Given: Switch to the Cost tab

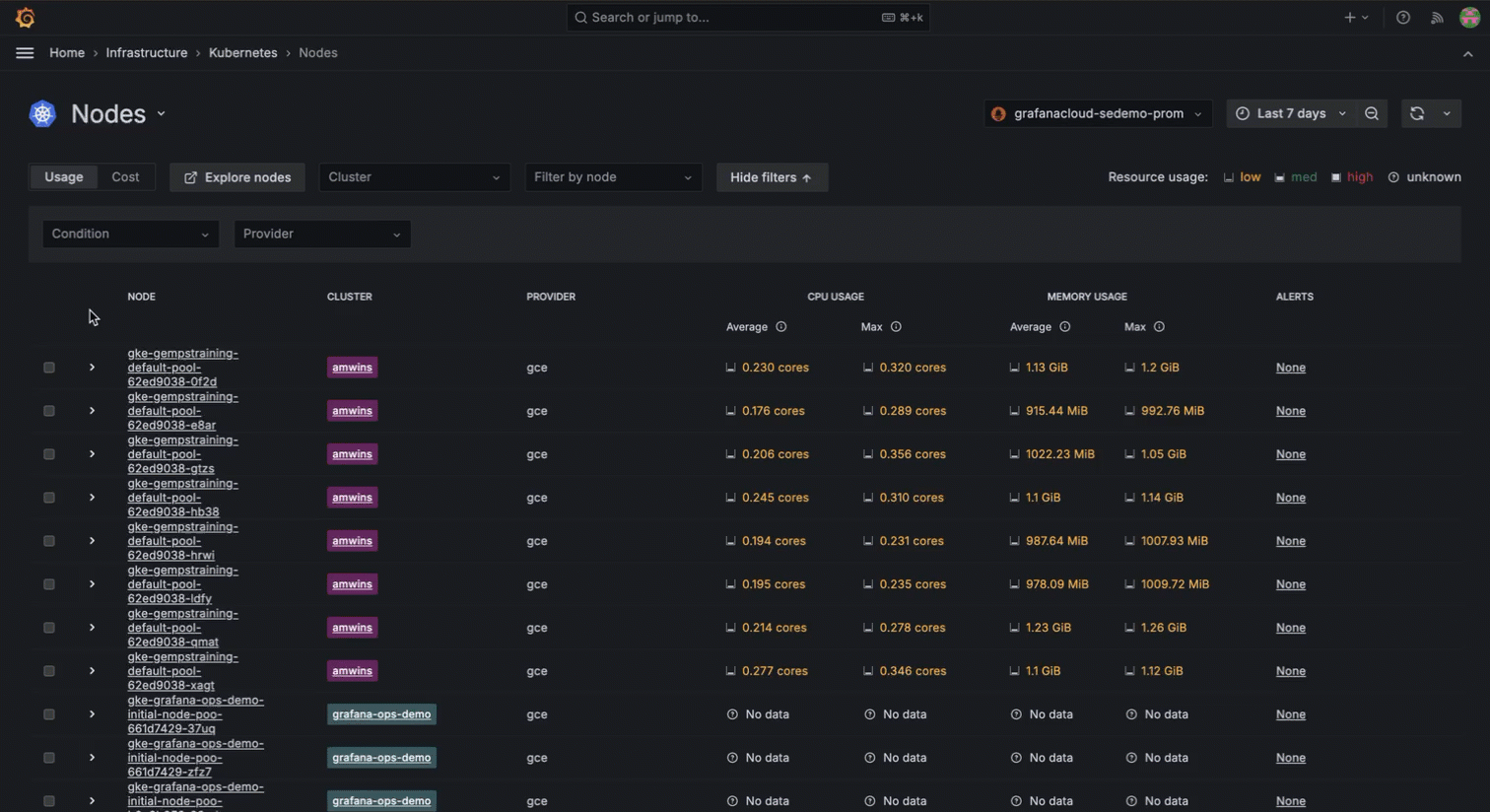Looking at the screenshot, I should click(125, 177).
